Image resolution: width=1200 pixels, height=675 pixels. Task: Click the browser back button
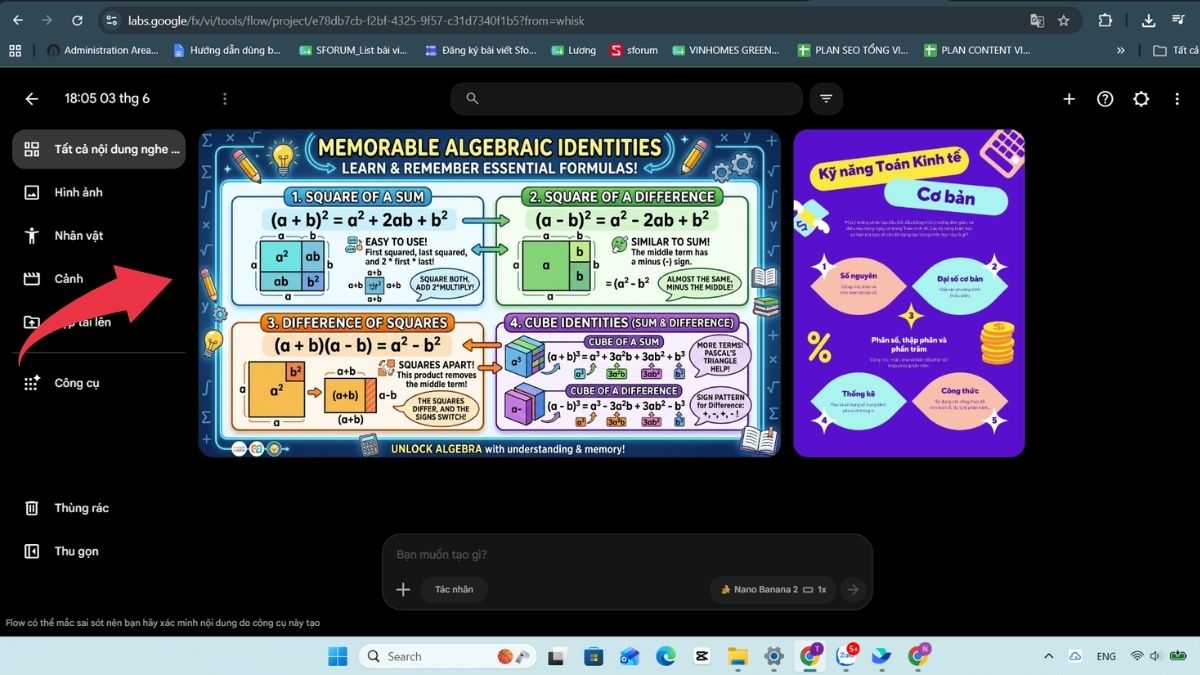pyautogui.click(x=18, y=20)
